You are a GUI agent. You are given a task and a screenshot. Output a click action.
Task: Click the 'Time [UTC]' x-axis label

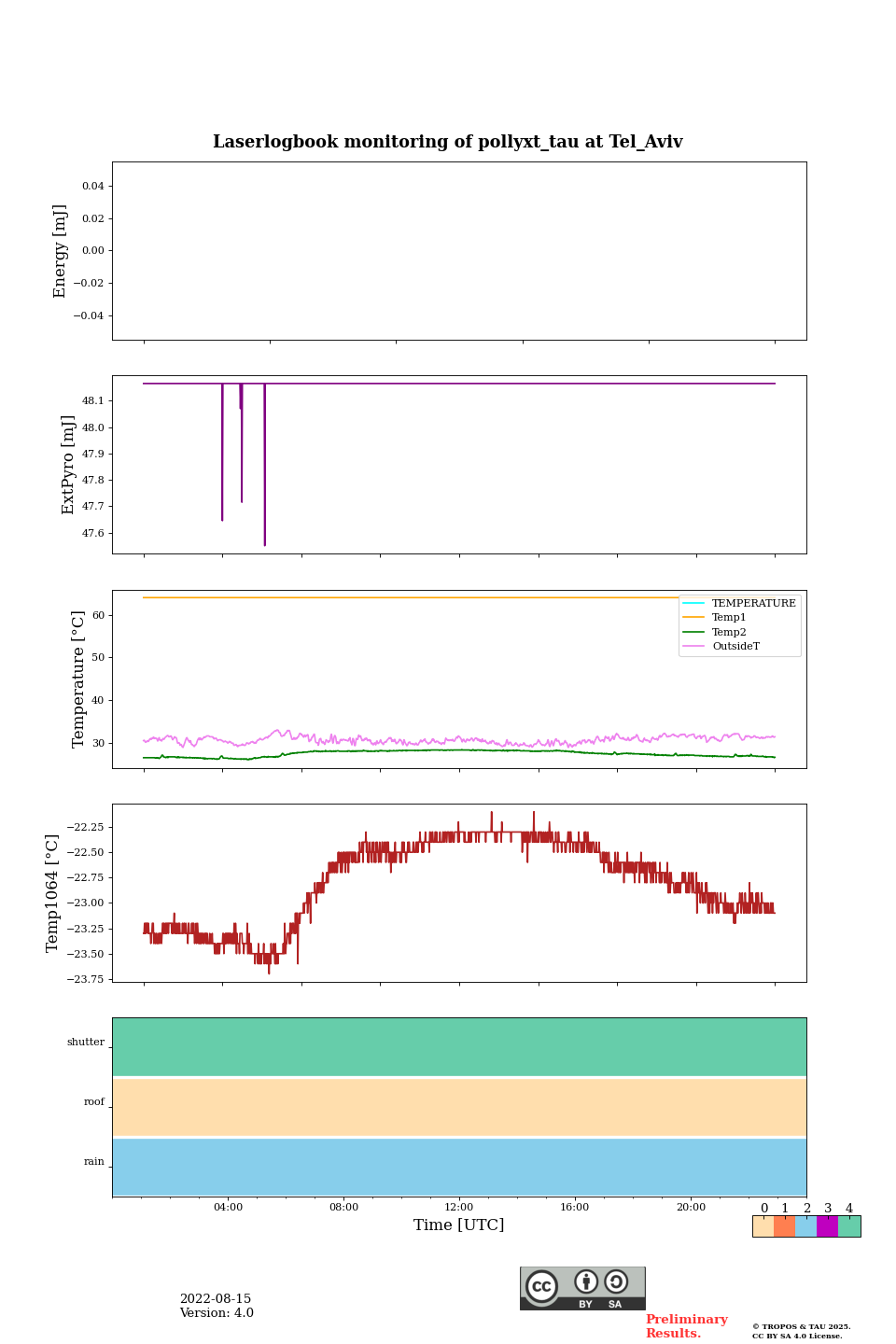pos(459,1225)
